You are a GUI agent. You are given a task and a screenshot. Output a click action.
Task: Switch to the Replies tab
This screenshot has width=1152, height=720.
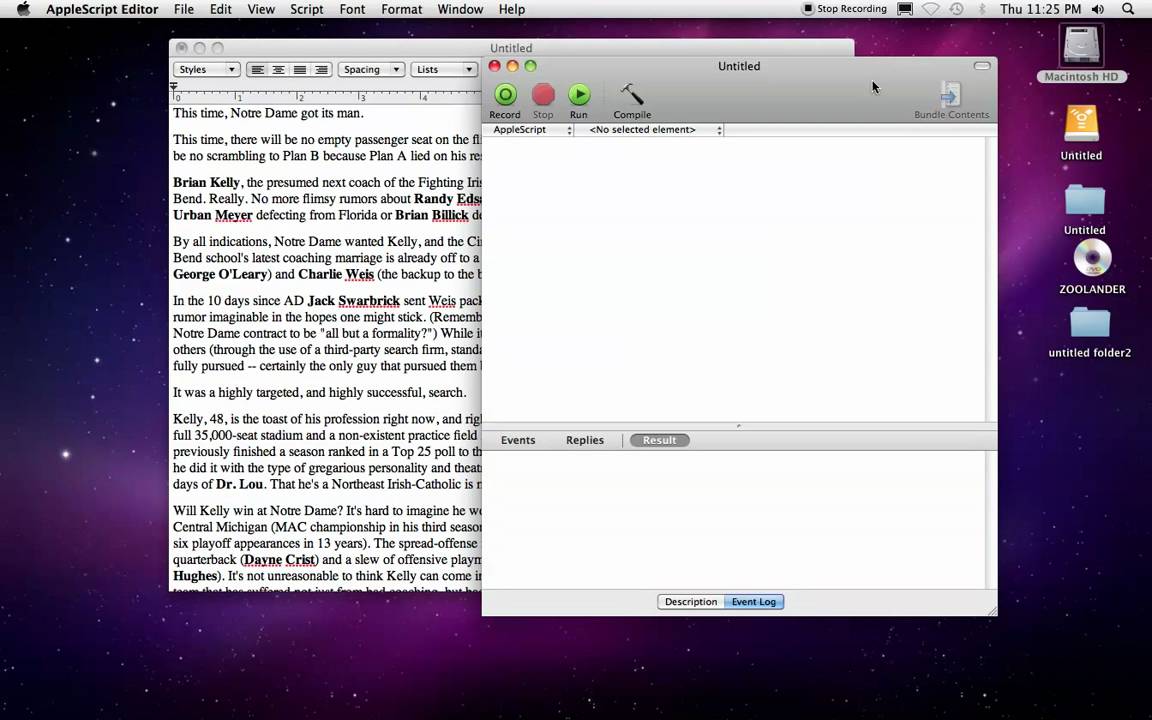coord(585,440)
